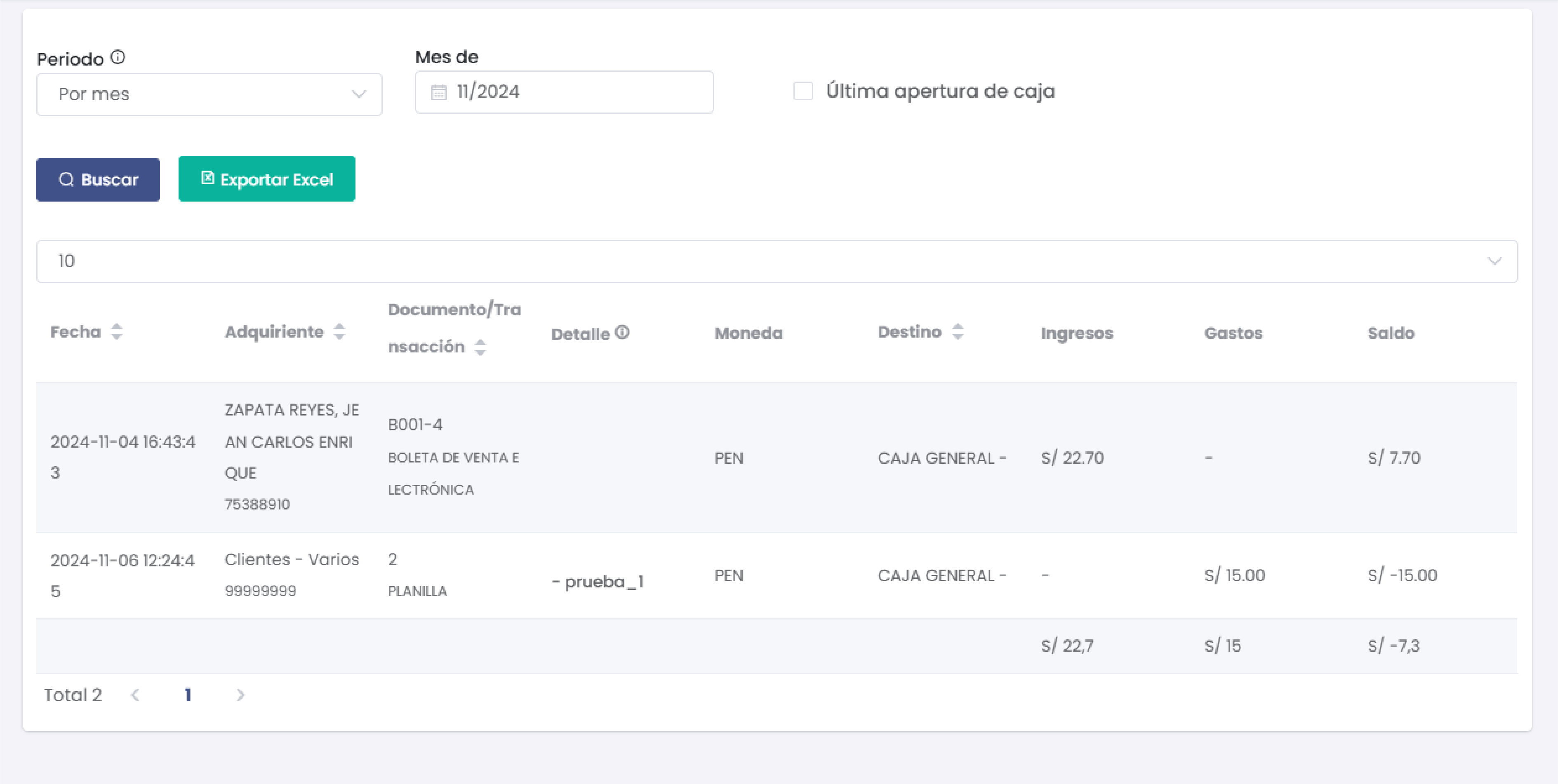Image resolution: width=1558 pixels, height=784 pixels.
Task: Enable the Última apertura de caja checkbox
Action: (x=803, y=91)
